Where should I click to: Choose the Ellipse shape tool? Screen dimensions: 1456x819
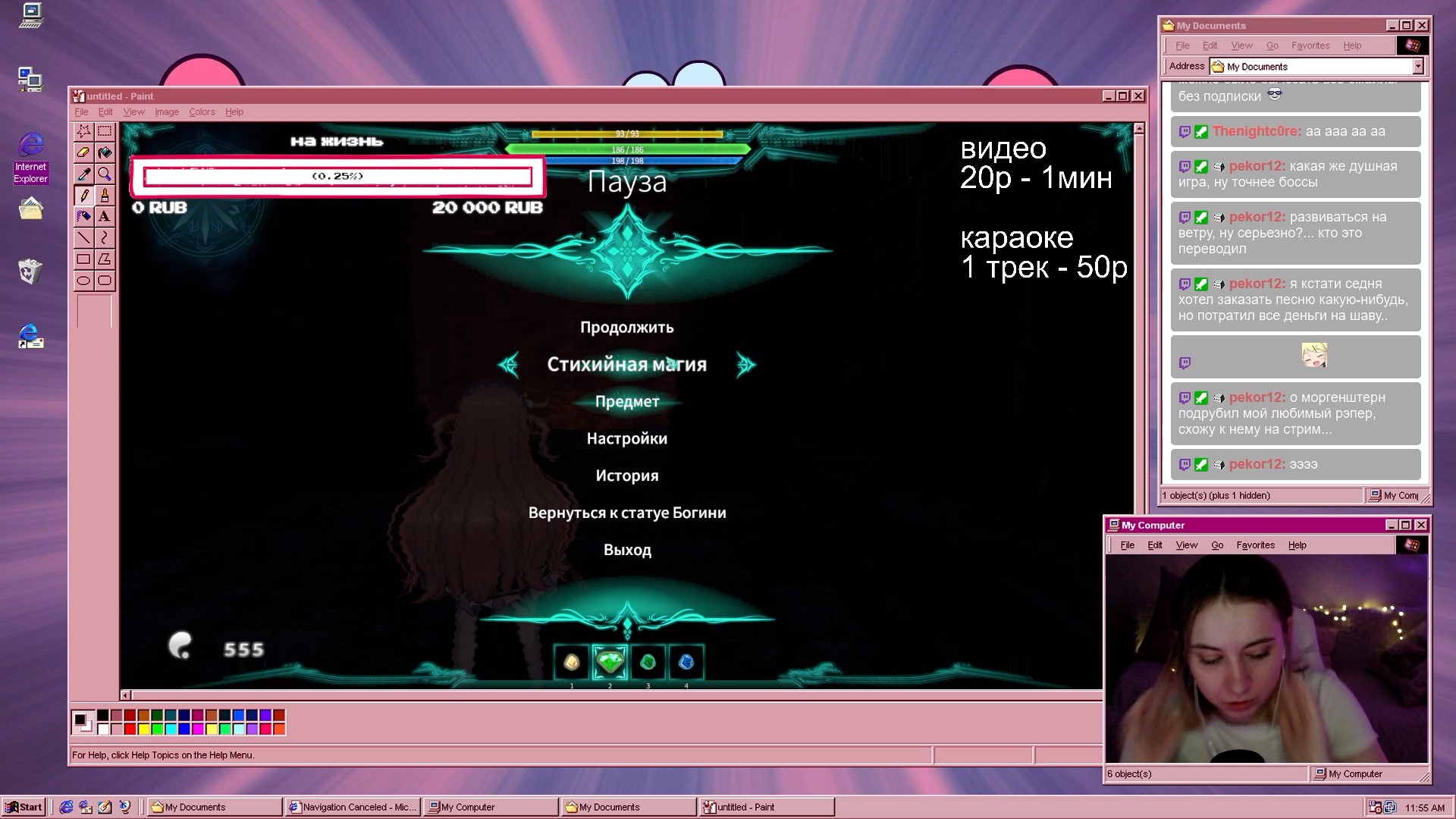83,281
